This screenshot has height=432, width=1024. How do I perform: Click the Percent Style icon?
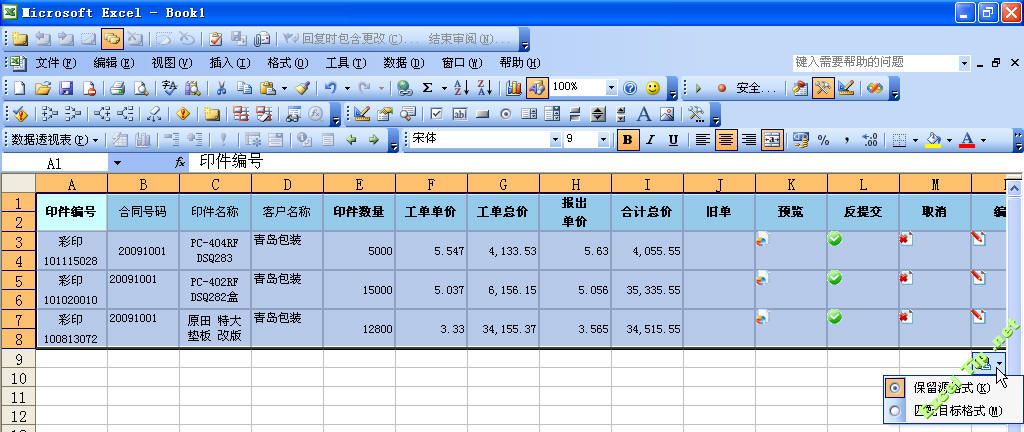coord(823,140)
